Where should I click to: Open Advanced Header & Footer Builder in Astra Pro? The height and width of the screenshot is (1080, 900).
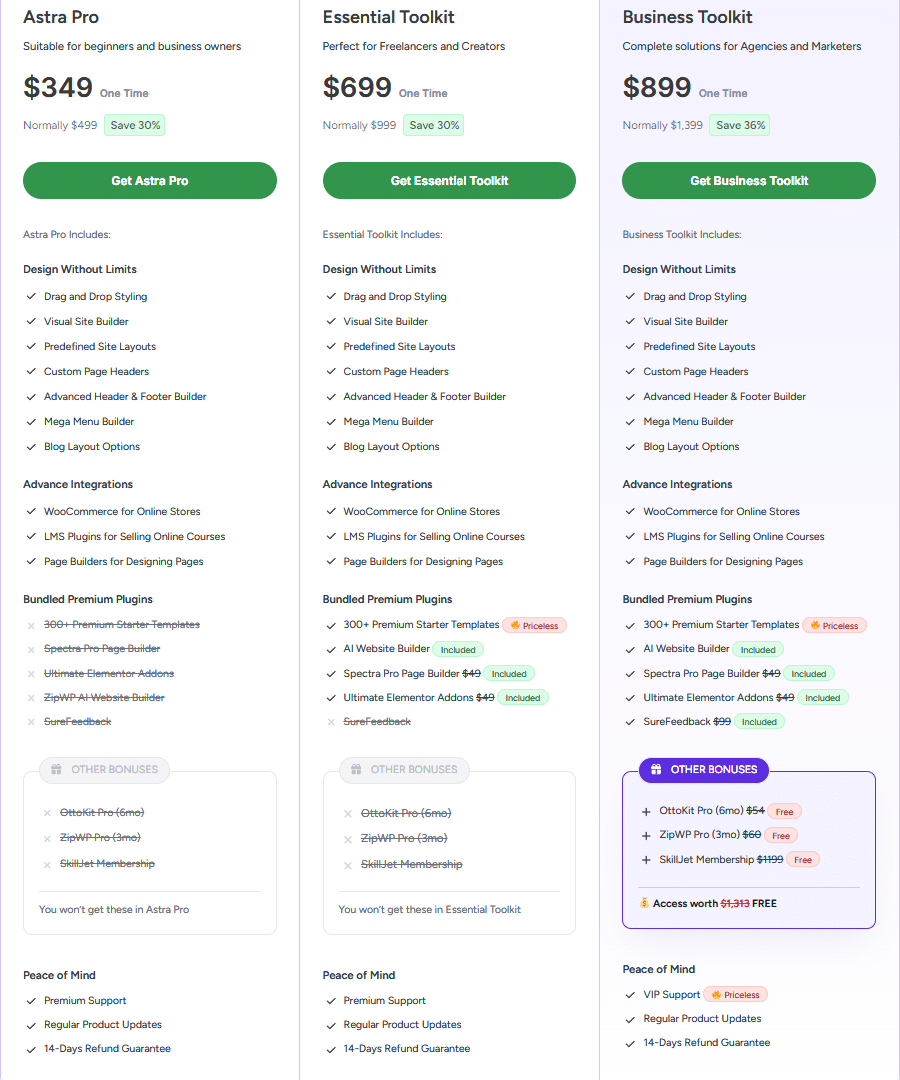point(125,397)
